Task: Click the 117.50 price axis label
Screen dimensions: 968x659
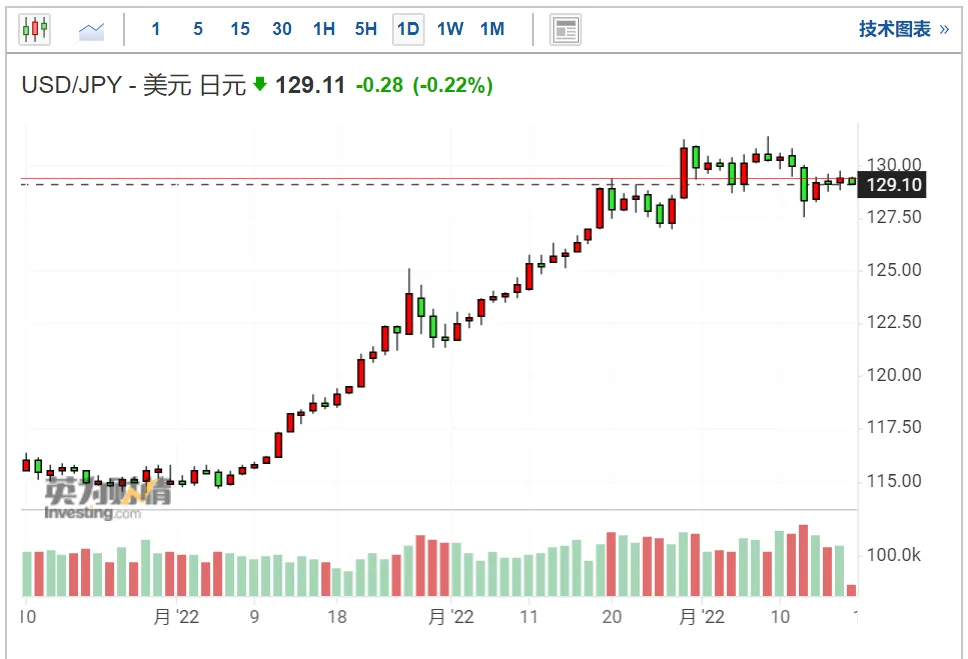Action: [894, 427]
